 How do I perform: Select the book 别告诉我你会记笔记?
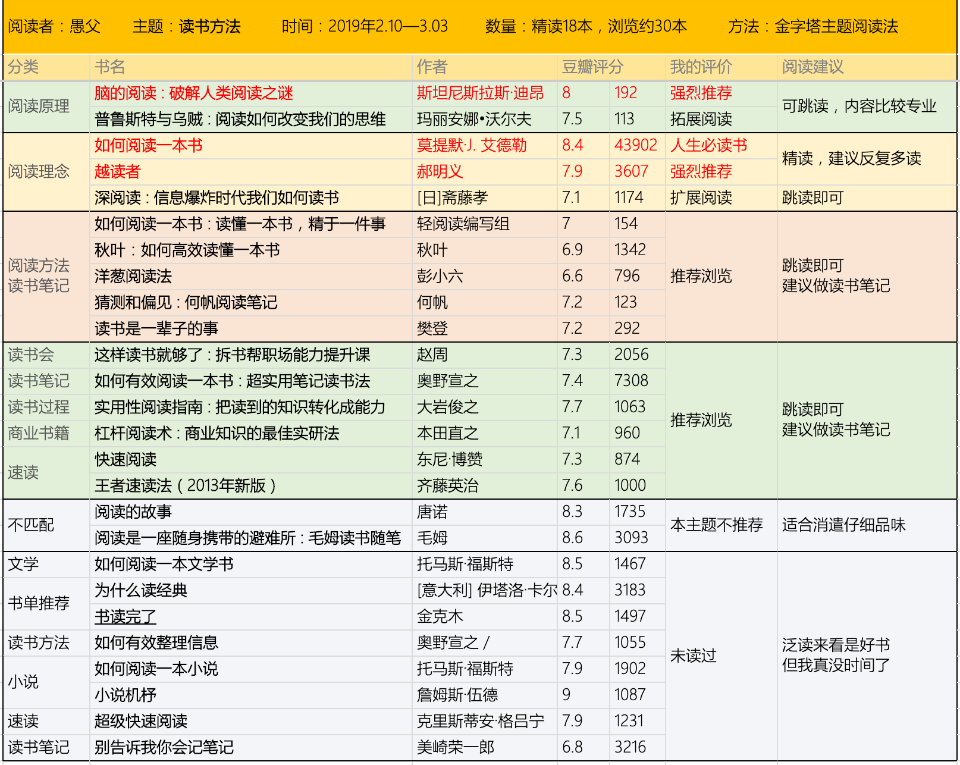coord(163,747)
